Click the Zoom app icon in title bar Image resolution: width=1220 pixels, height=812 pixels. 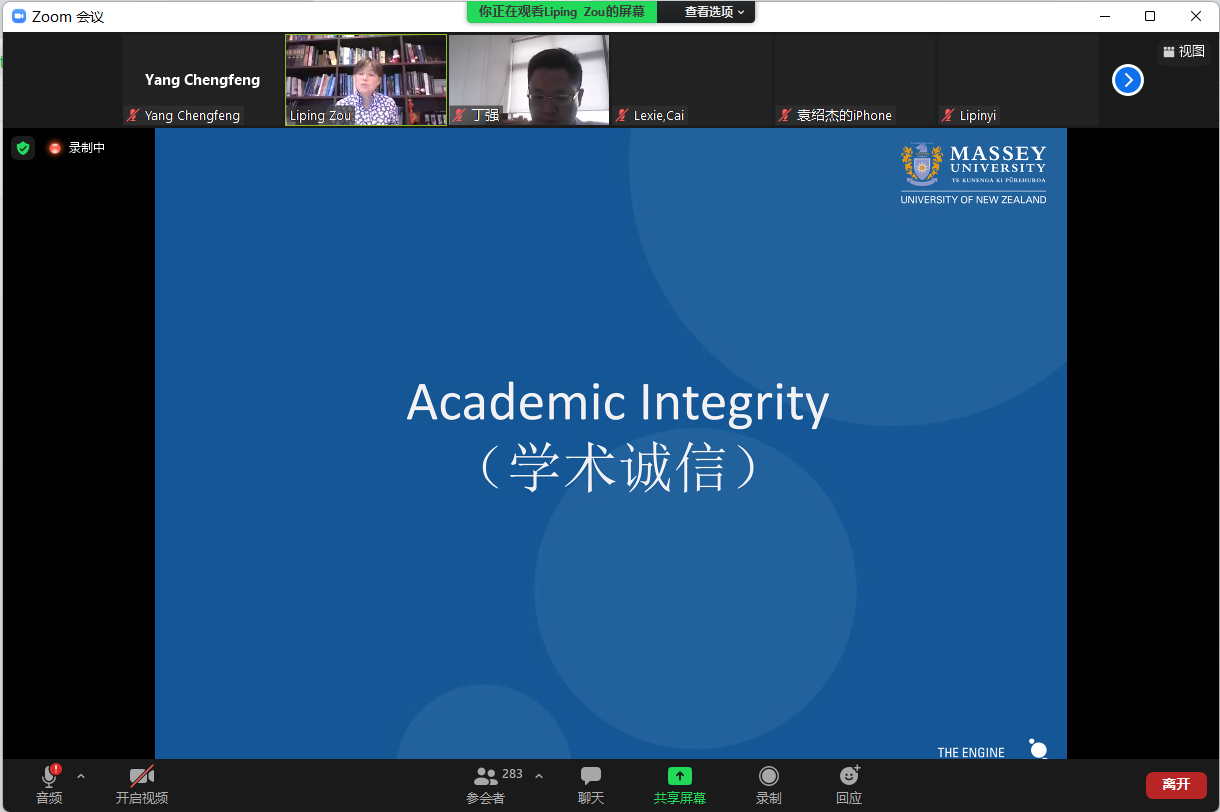click(18, 16)
